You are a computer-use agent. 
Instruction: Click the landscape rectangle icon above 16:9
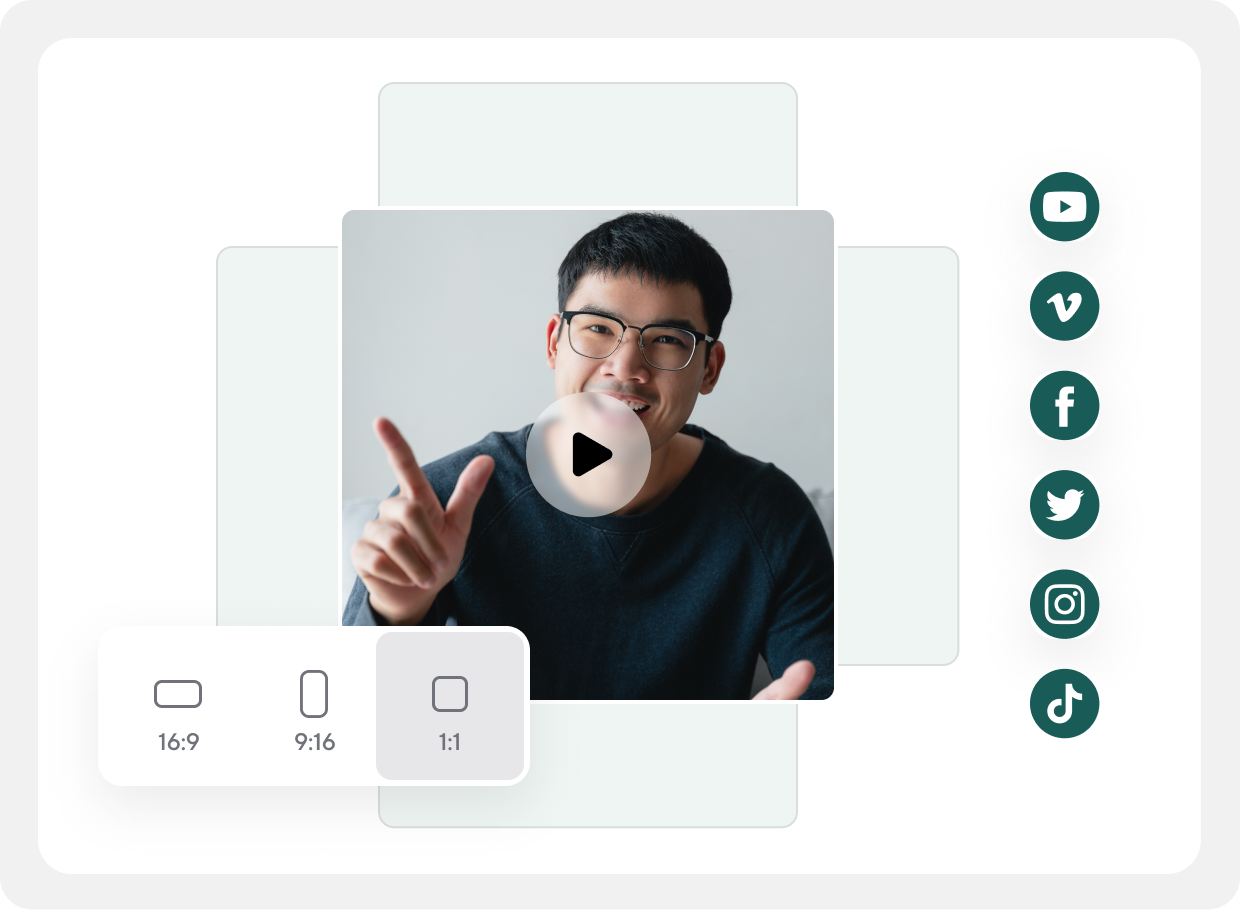(178, 694)
